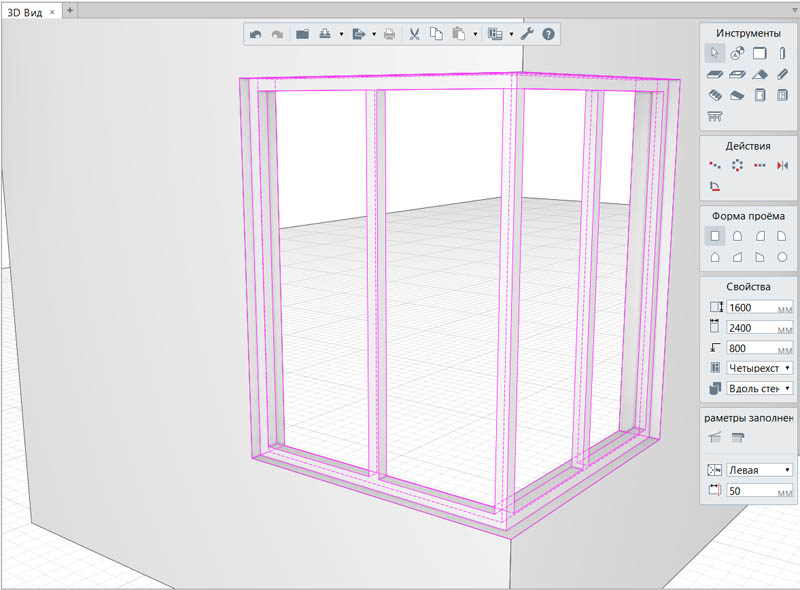The width and height of the screenshot is (800, 590).
Task: Undo the last action
Action: click(x=256, y=34)
